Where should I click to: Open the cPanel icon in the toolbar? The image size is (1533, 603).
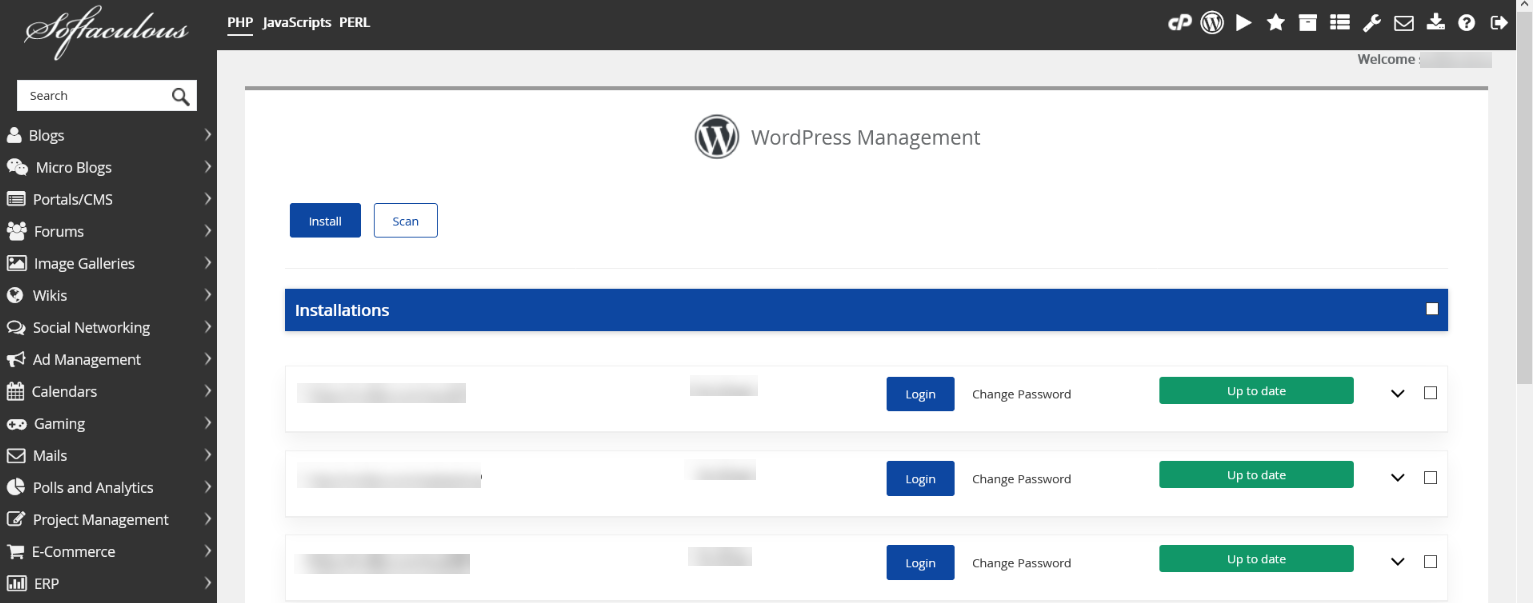[1180, 21]
